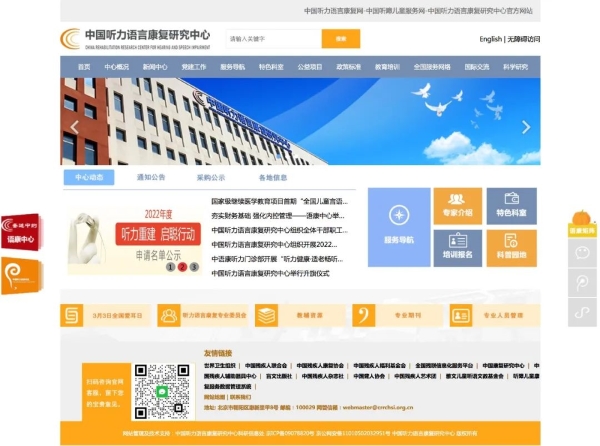
Task: Open 特色科室 in the navigation bar
Action: click(271, 67)
